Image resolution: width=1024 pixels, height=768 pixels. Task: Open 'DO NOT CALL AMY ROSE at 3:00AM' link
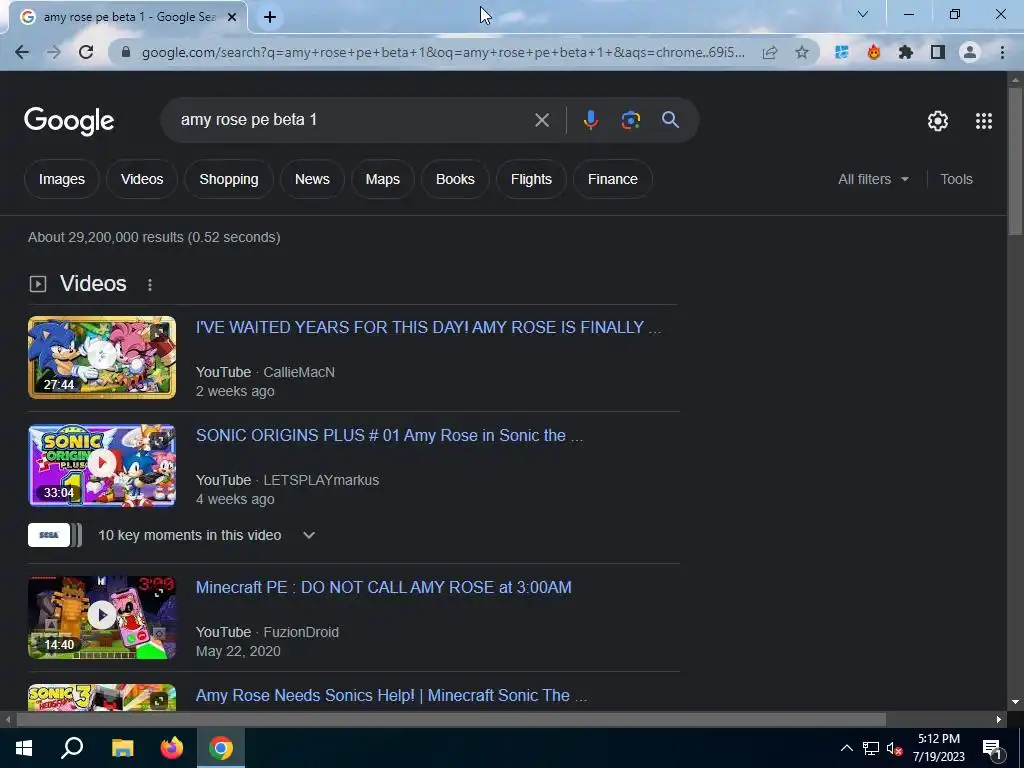383,587
